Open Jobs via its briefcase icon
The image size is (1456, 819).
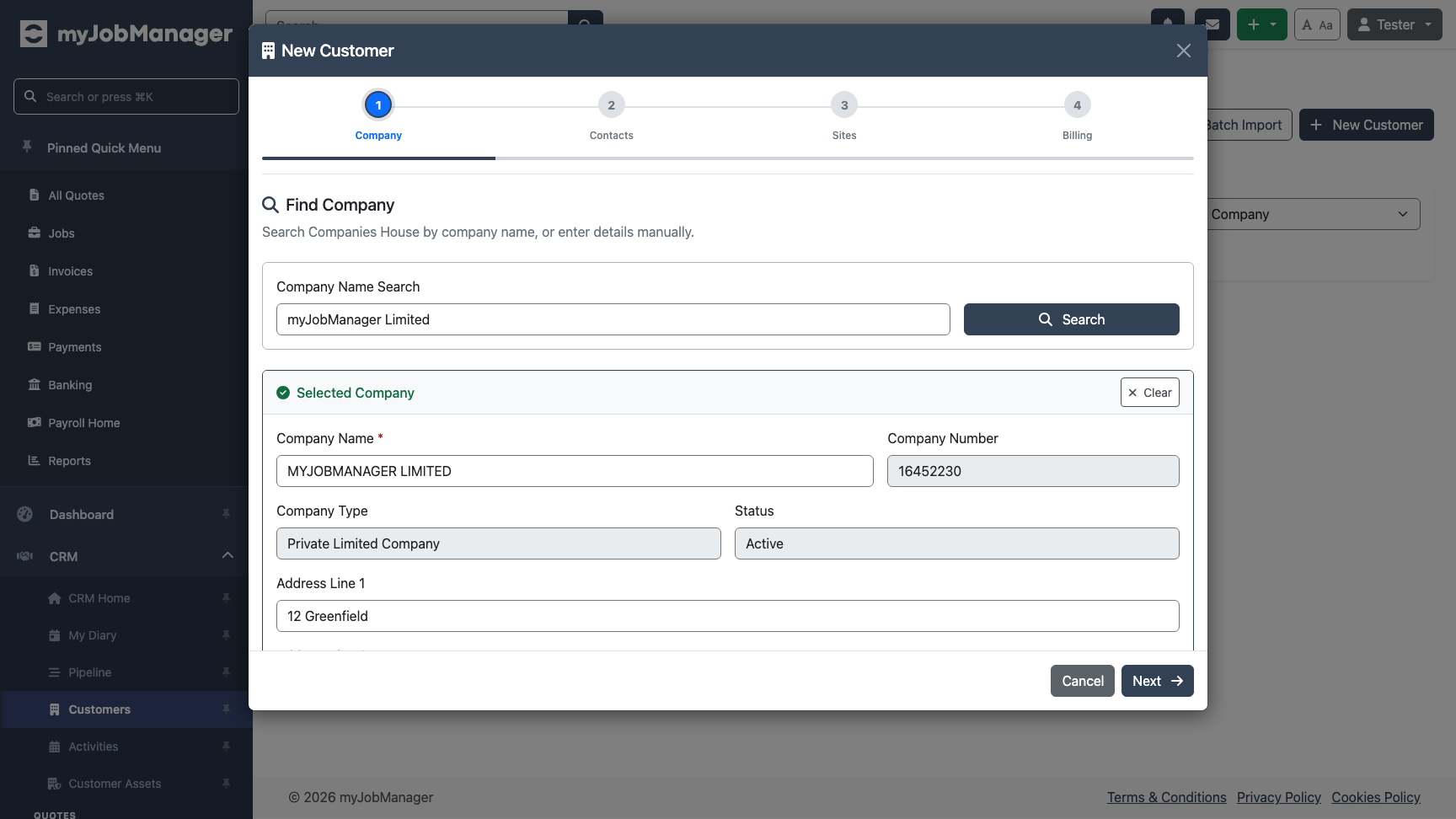[34, 233]
